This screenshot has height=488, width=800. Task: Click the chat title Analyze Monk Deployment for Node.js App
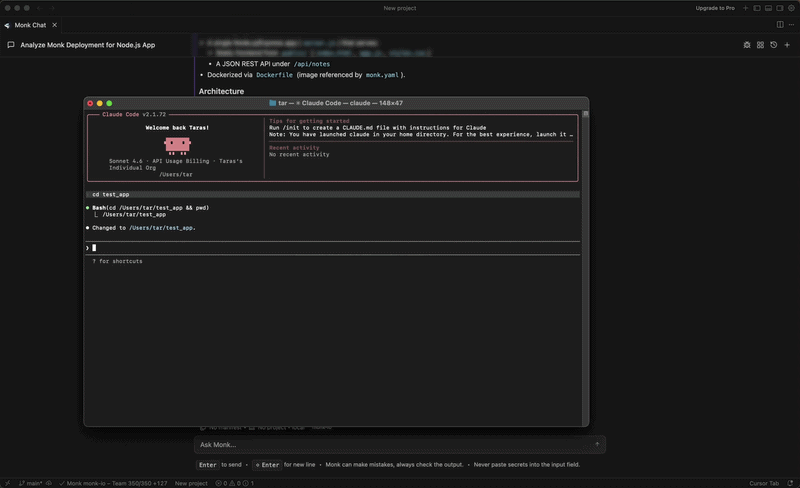(x=88, y=45)
